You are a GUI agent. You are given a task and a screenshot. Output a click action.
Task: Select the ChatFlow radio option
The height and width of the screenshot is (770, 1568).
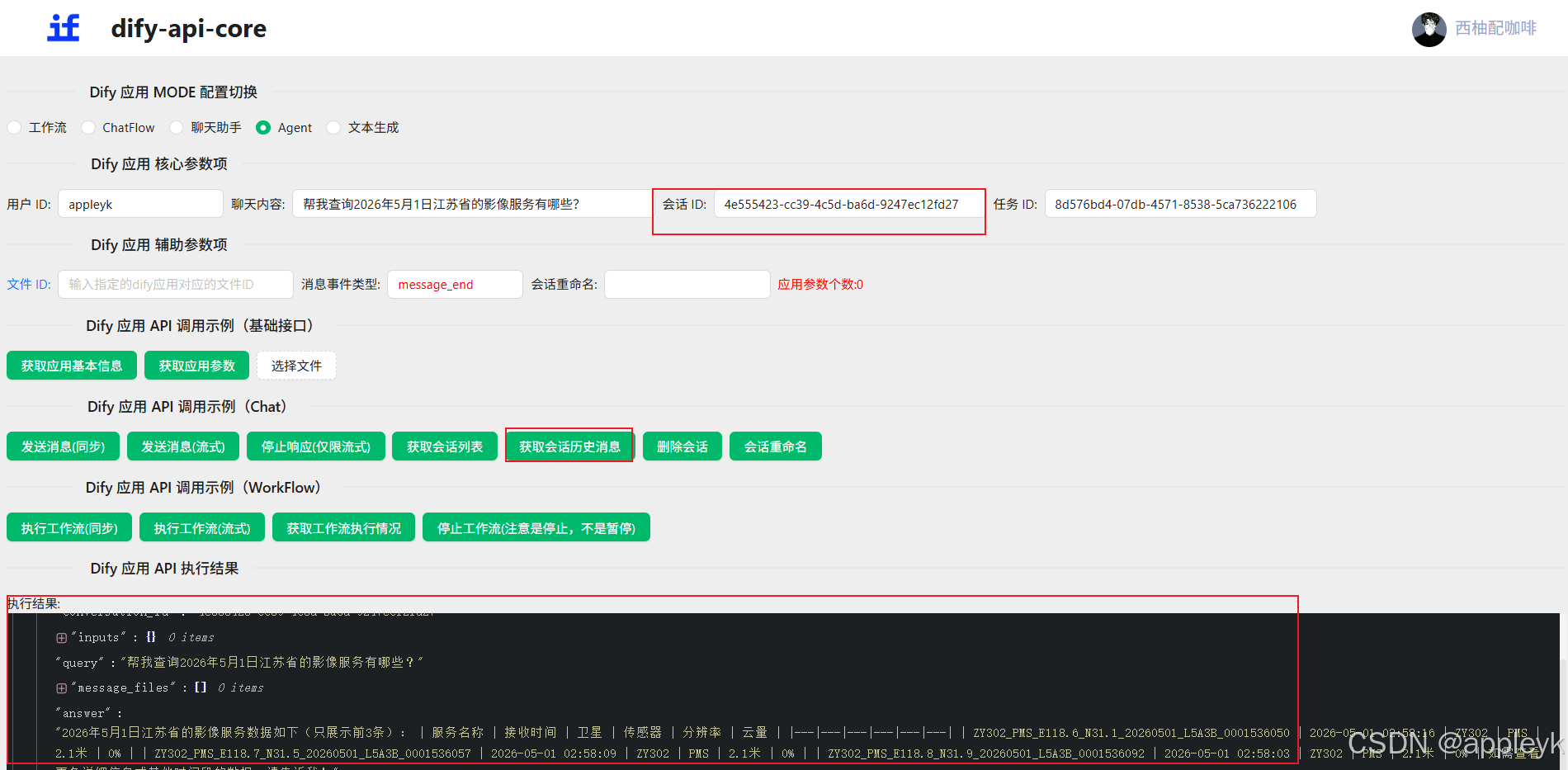(x=88, y=128)
